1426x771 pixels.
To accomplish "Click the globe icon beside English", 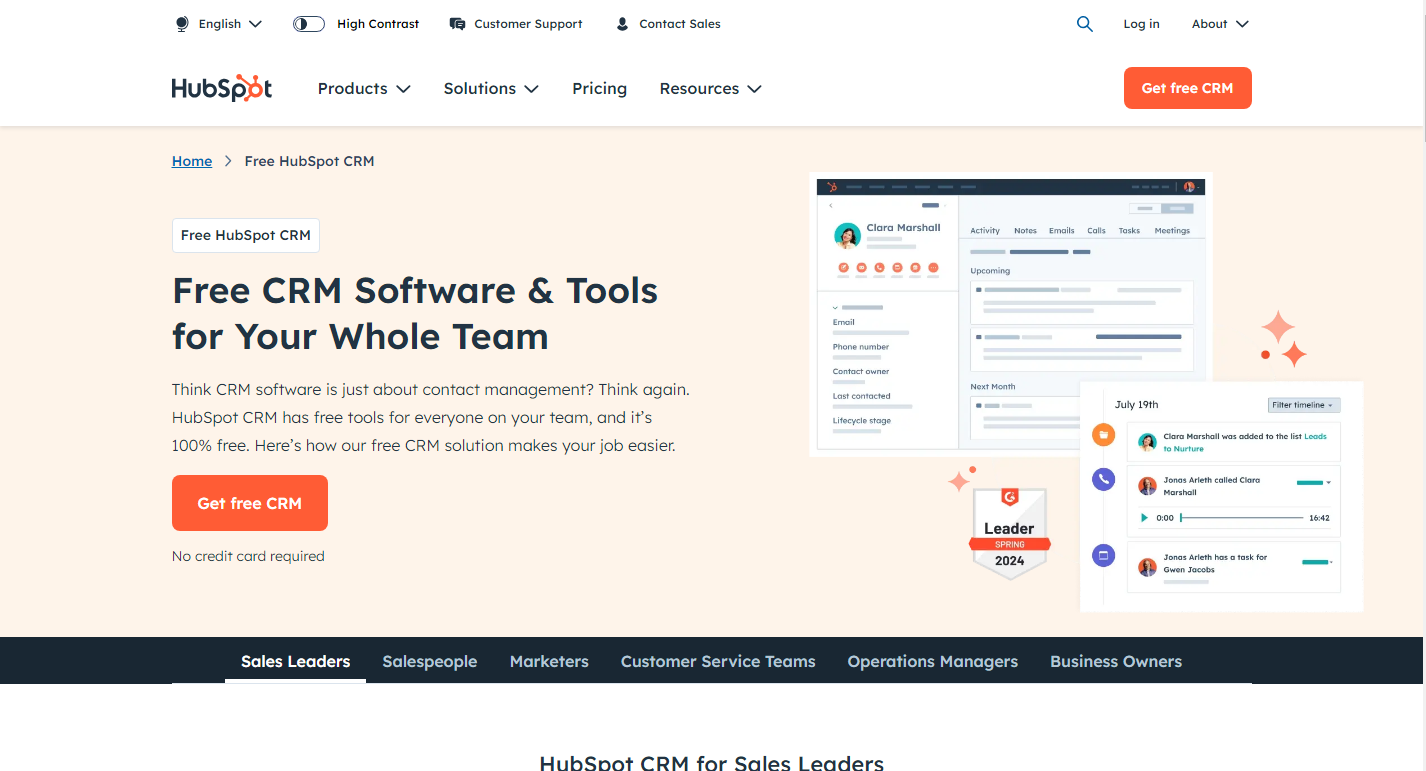I will pos(182,24).
